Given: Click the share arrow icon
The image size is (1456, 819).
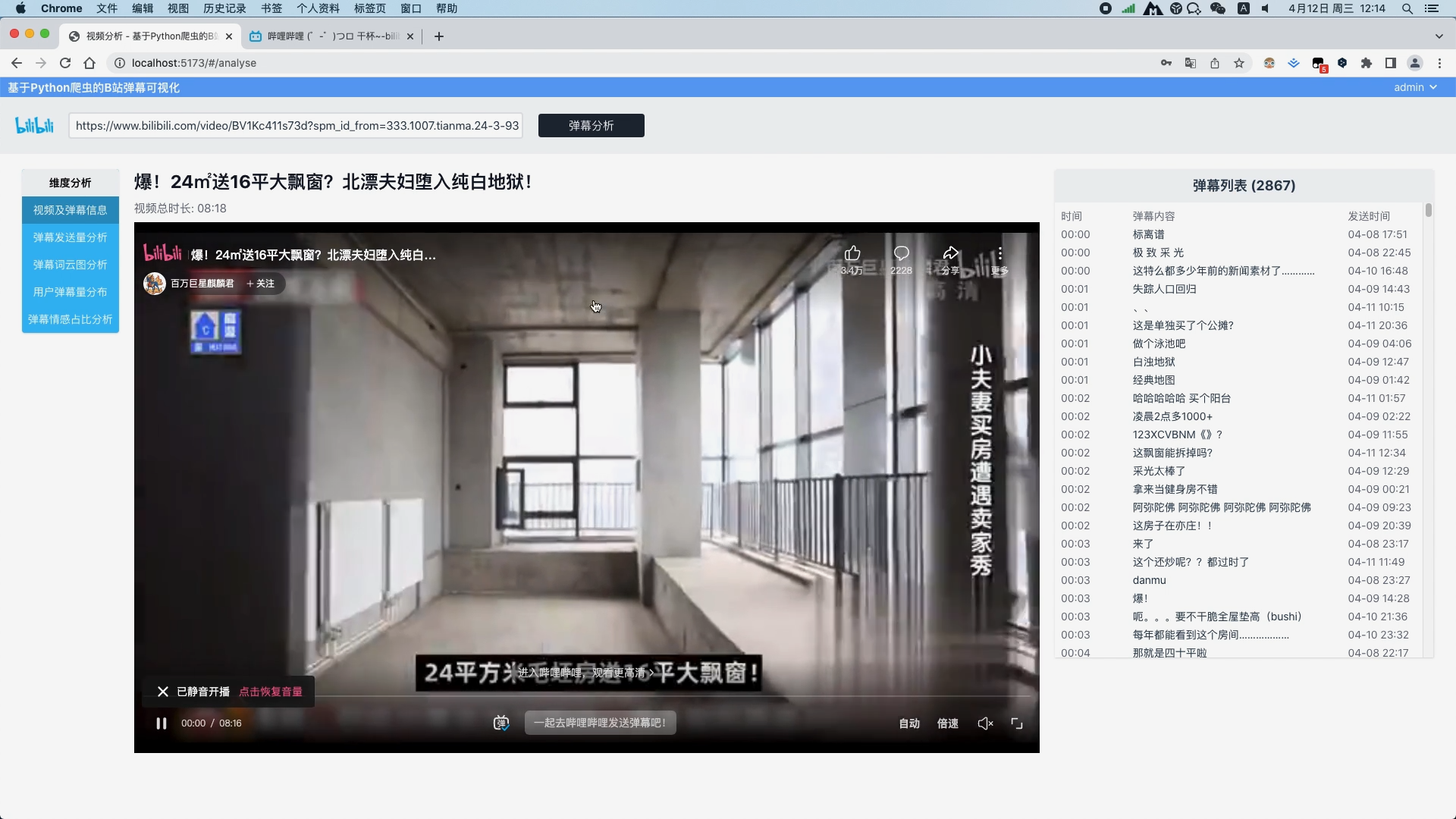Looking at the screenshot, I should click(951, 253).
